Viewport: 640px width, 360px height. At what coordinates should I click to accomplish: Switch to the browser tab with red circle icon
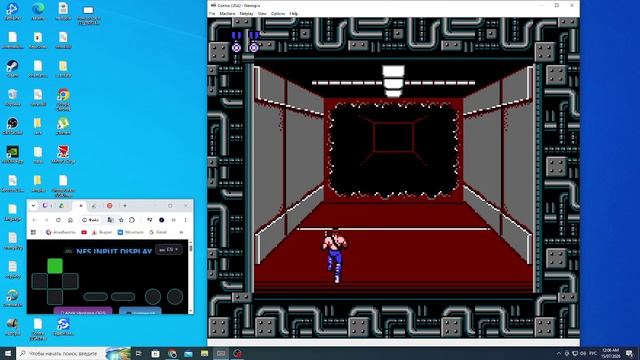[109, 206]
